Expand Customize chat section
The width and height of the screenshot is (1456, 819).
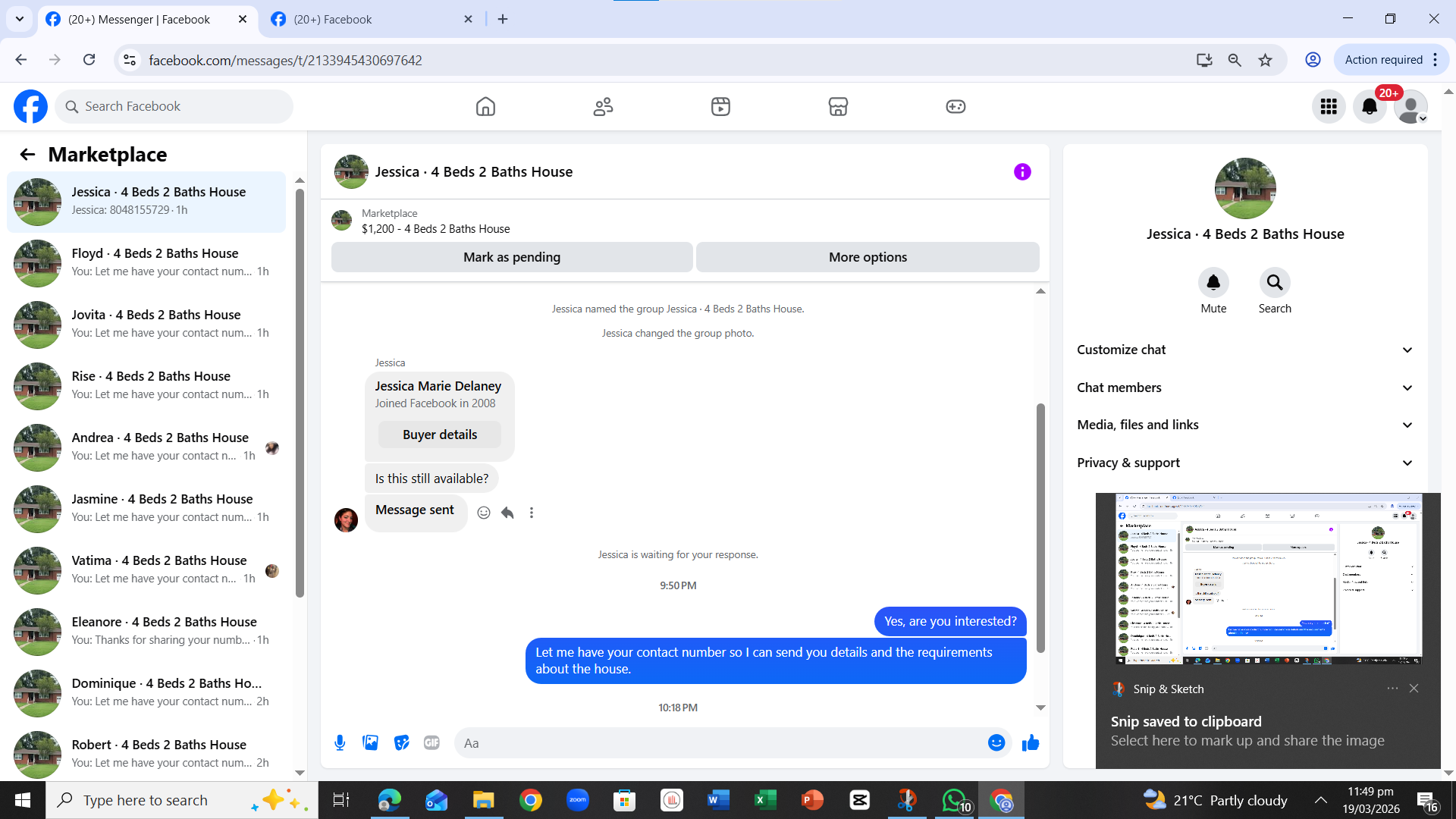point(1244,350)
